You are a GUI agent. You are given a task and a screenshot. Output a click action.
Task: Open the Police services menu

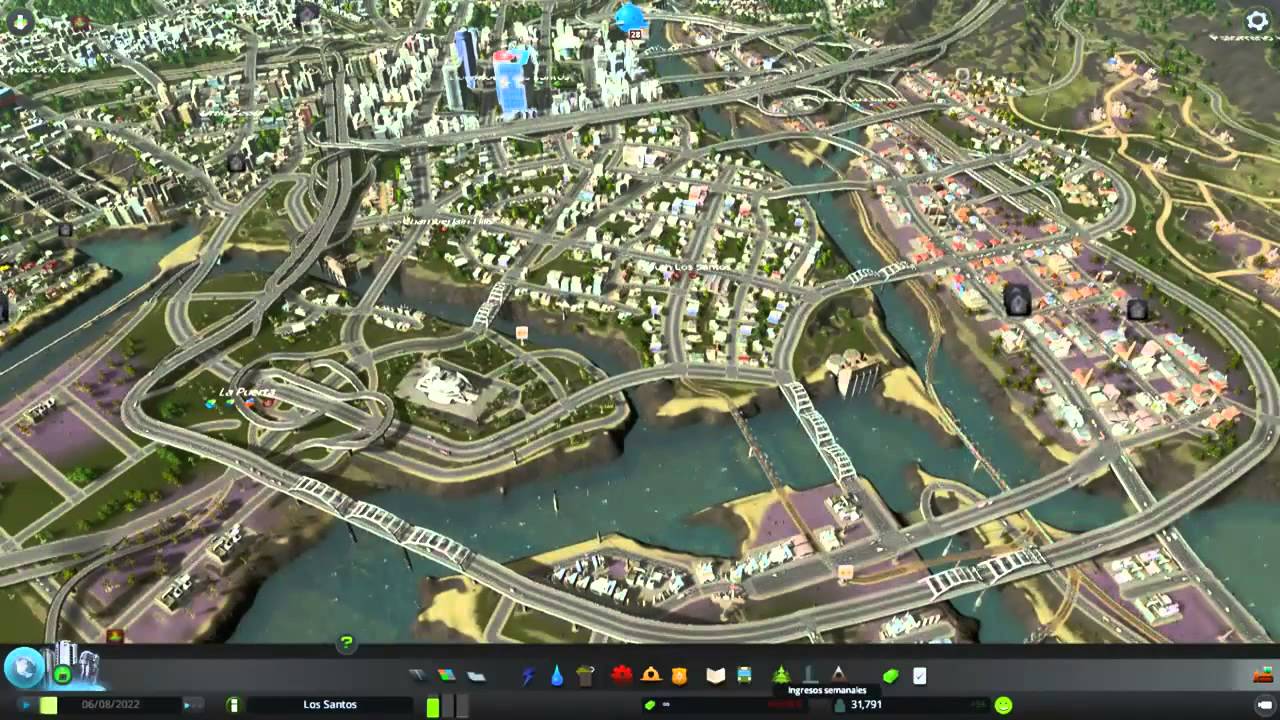click(x=680, y=676)
